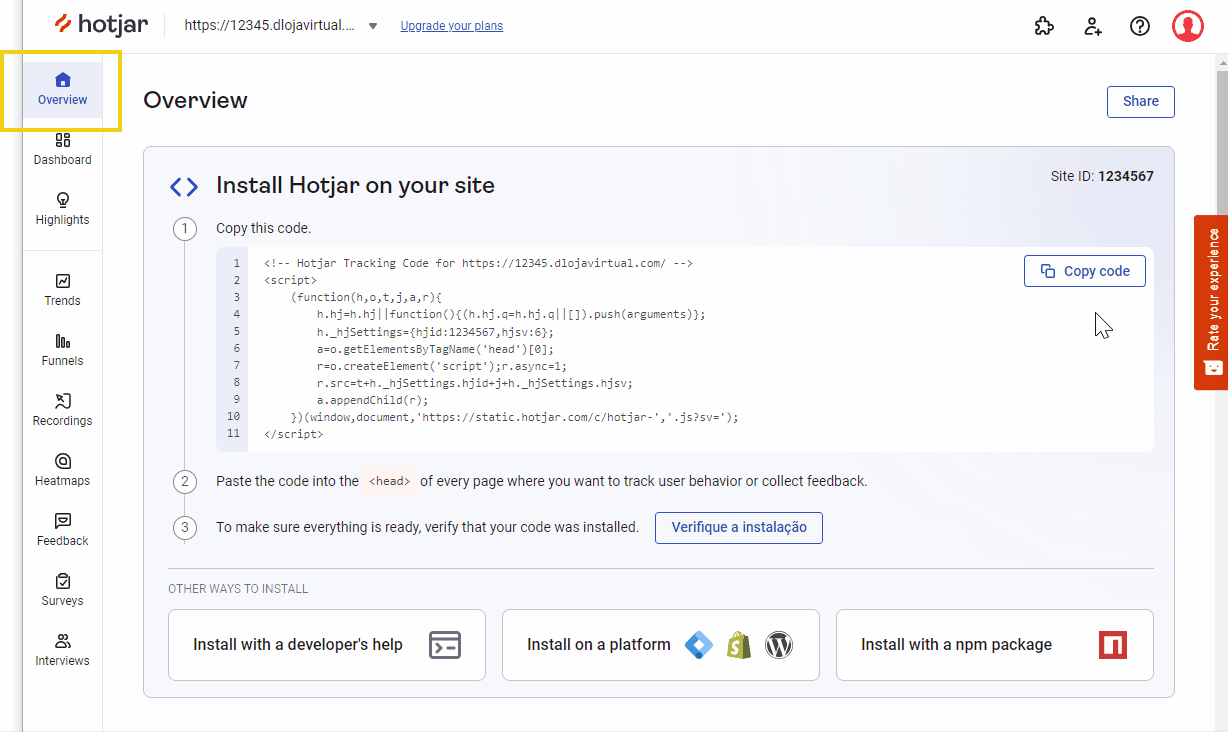Open Surveys in sidebar
The height and width of the screenshot is (732, 1228).
coord(62,590)
